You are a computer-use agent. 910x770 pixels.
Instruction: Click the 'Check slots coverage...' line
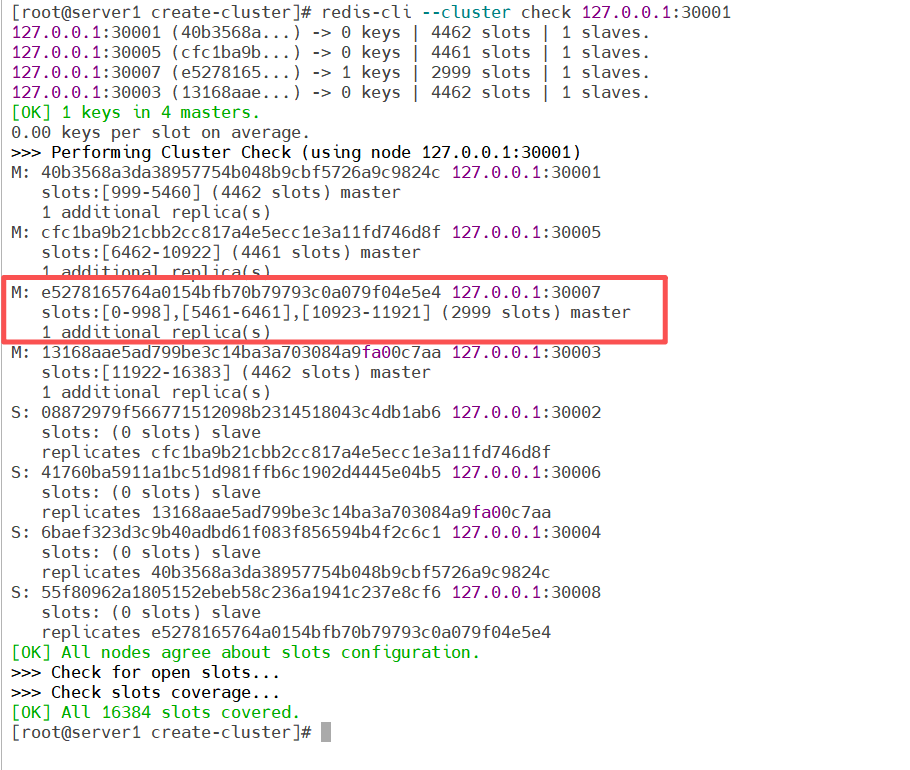145,693
